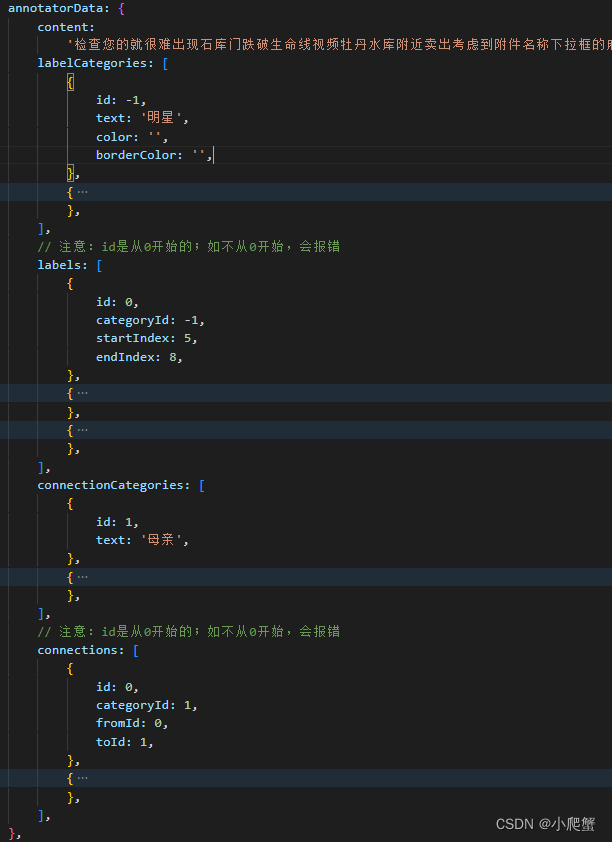Click the line 'categoryId: -1,'
612x842 pixels.
point(150,320)
